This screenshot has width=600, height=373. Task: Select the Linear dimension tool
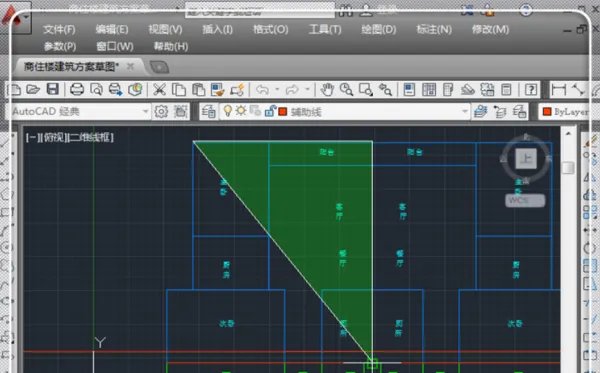(x=559, y=90)
